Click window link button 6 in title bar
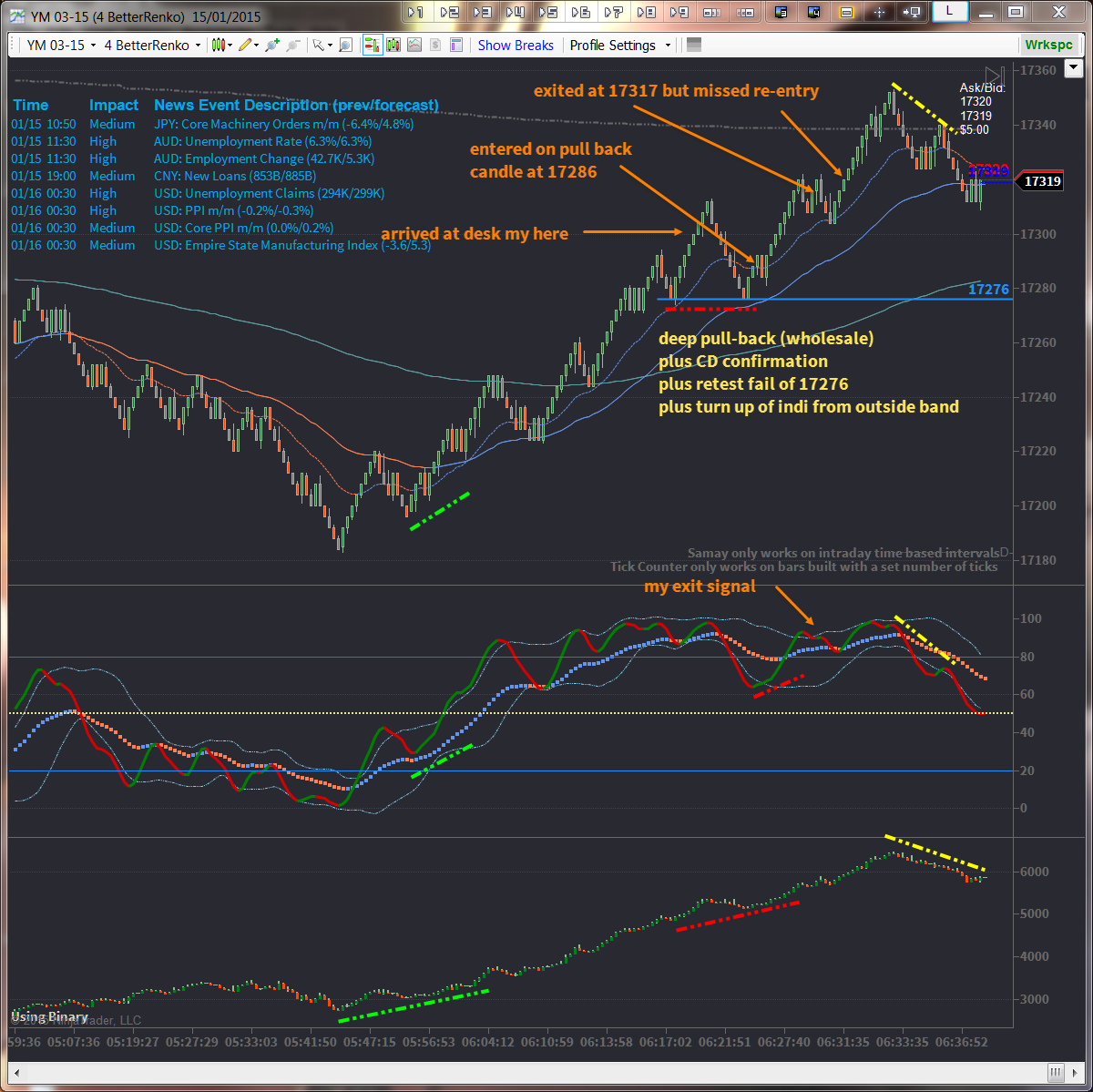Viewport: 1093px width, 1092px height. point(579,12)
